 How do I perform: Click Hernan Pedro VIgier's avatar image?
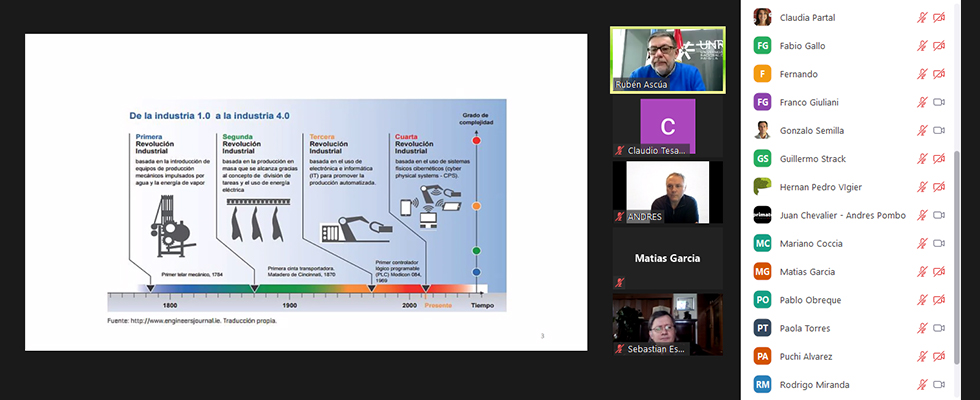point(762,187)
